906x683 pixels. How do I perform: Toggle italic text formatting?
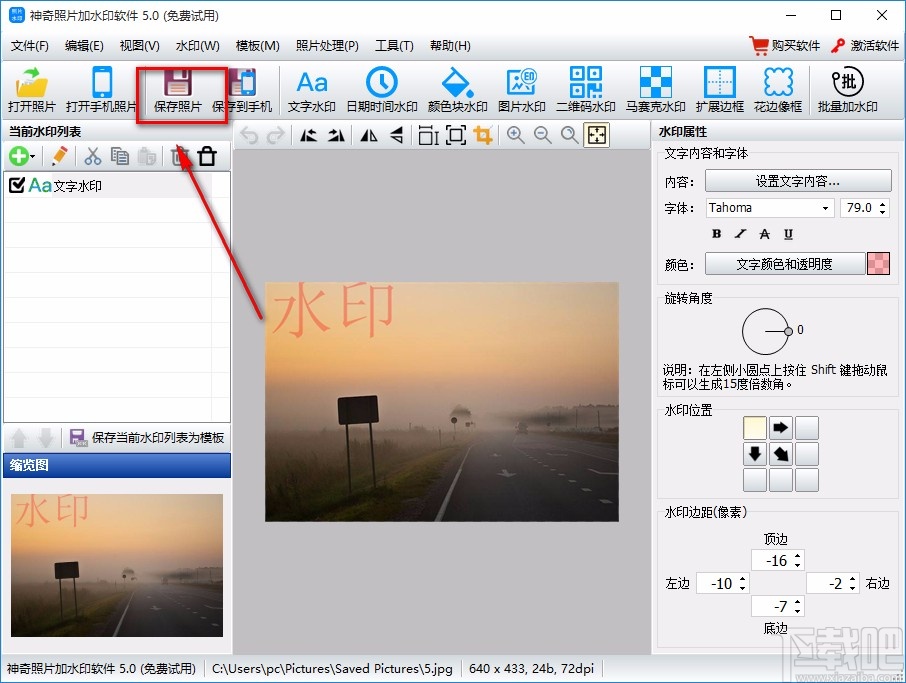click(x=740, y=233)
